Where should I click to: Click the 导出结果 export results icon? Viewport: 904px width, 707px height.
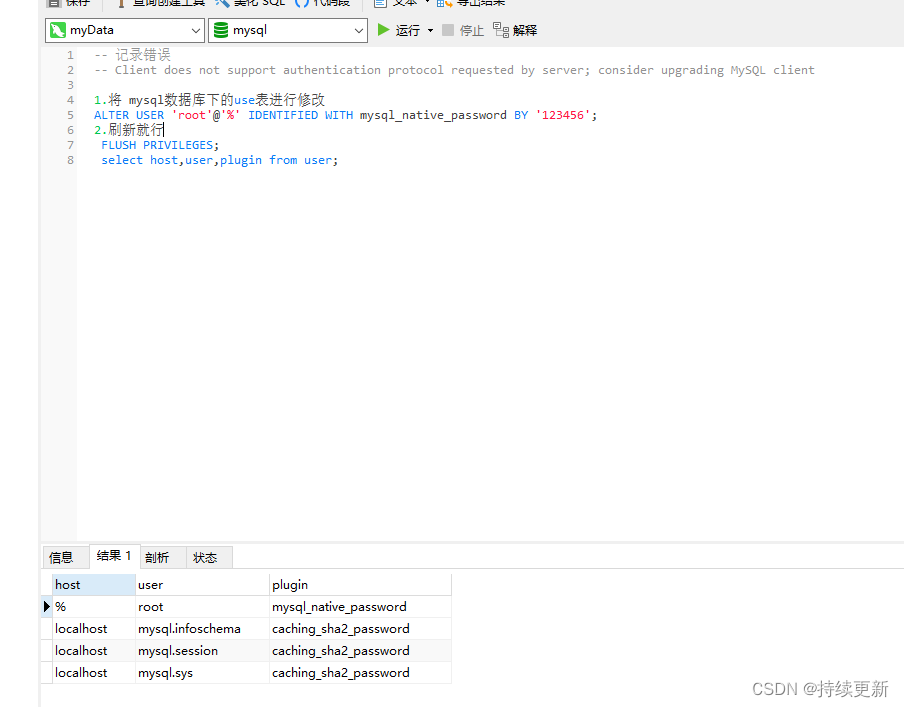tap(469, 4)
